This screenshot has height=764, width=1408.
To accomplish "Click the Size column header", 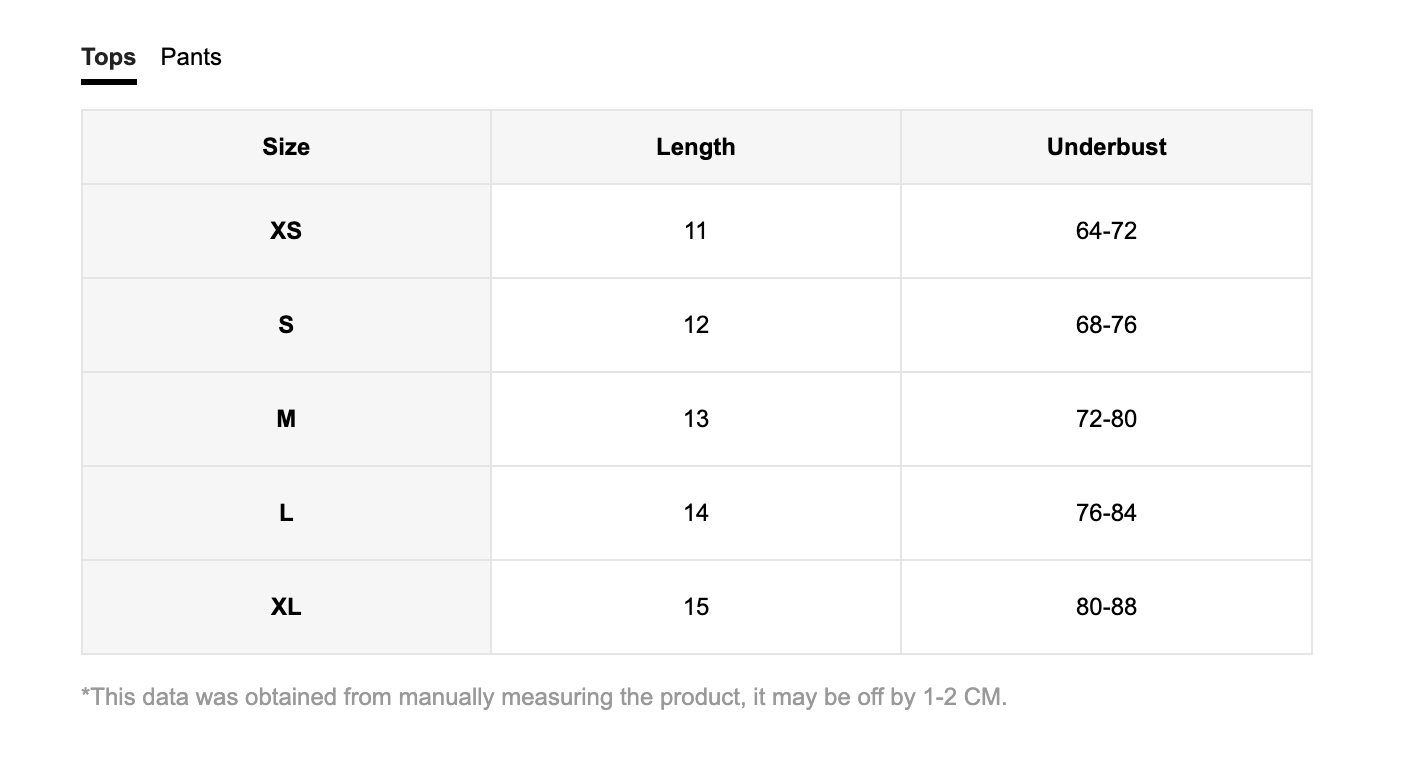I will 286,147.
